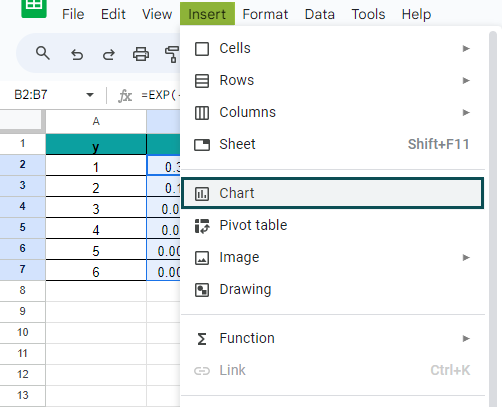The image size is (502, 407).
Task: Click the Rows icon in menu
Action: (202, 81)
